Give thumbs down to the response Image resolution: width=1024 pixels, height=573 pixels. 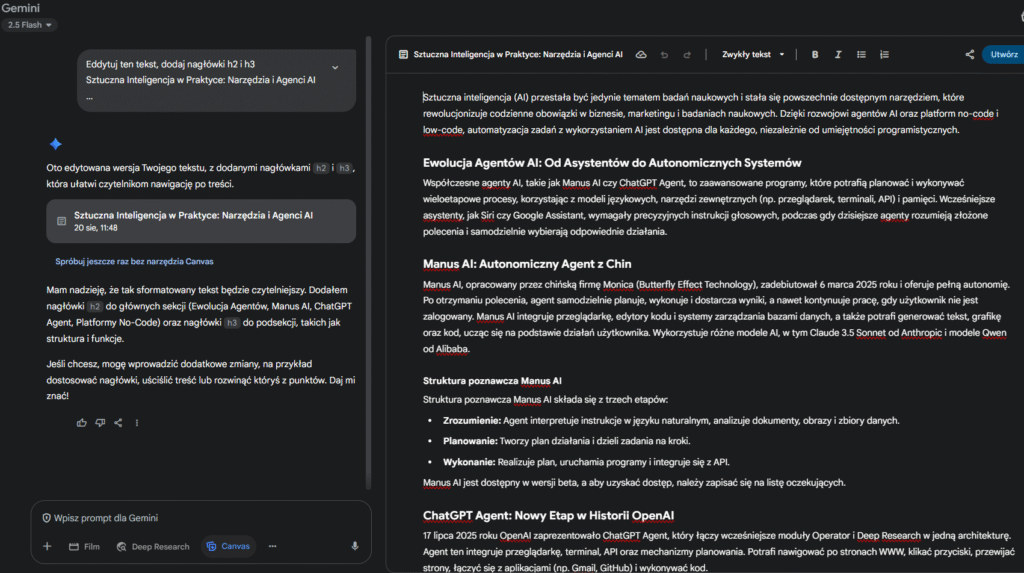coord(100,423)
